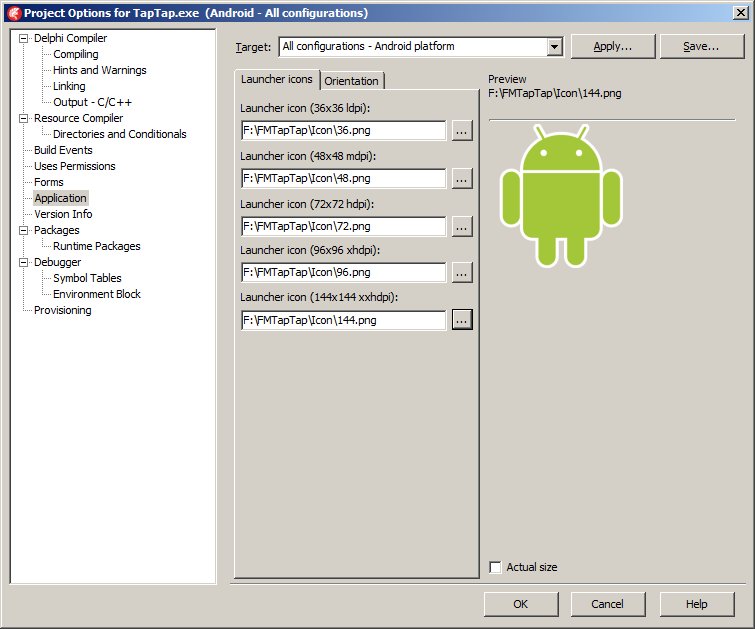The height and width of the screenshot is (629, 755).
Task: Enable the Actual size checkbox
Action: point(495,567)
